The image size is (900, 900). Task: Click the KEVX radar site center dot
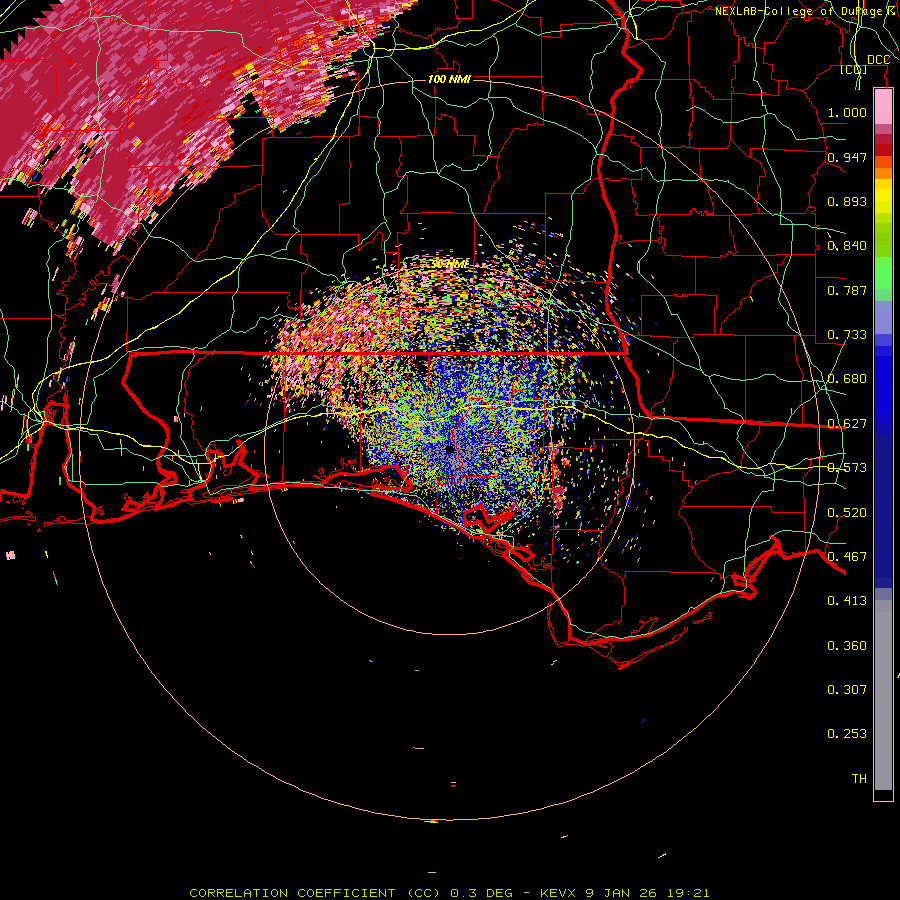[x=449, y=449]
